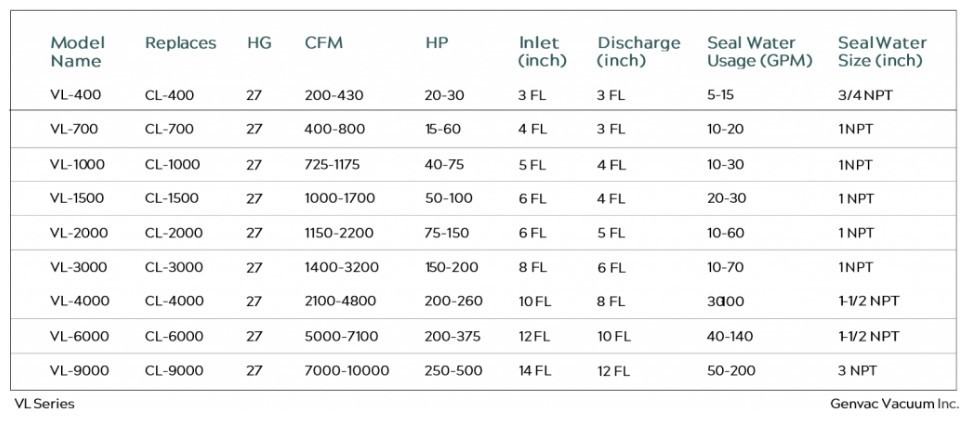Image resolution: width=968 pixels, height=423 pixels.
Task: Click the 3/4 NPT seal water size
Action: 866,96
